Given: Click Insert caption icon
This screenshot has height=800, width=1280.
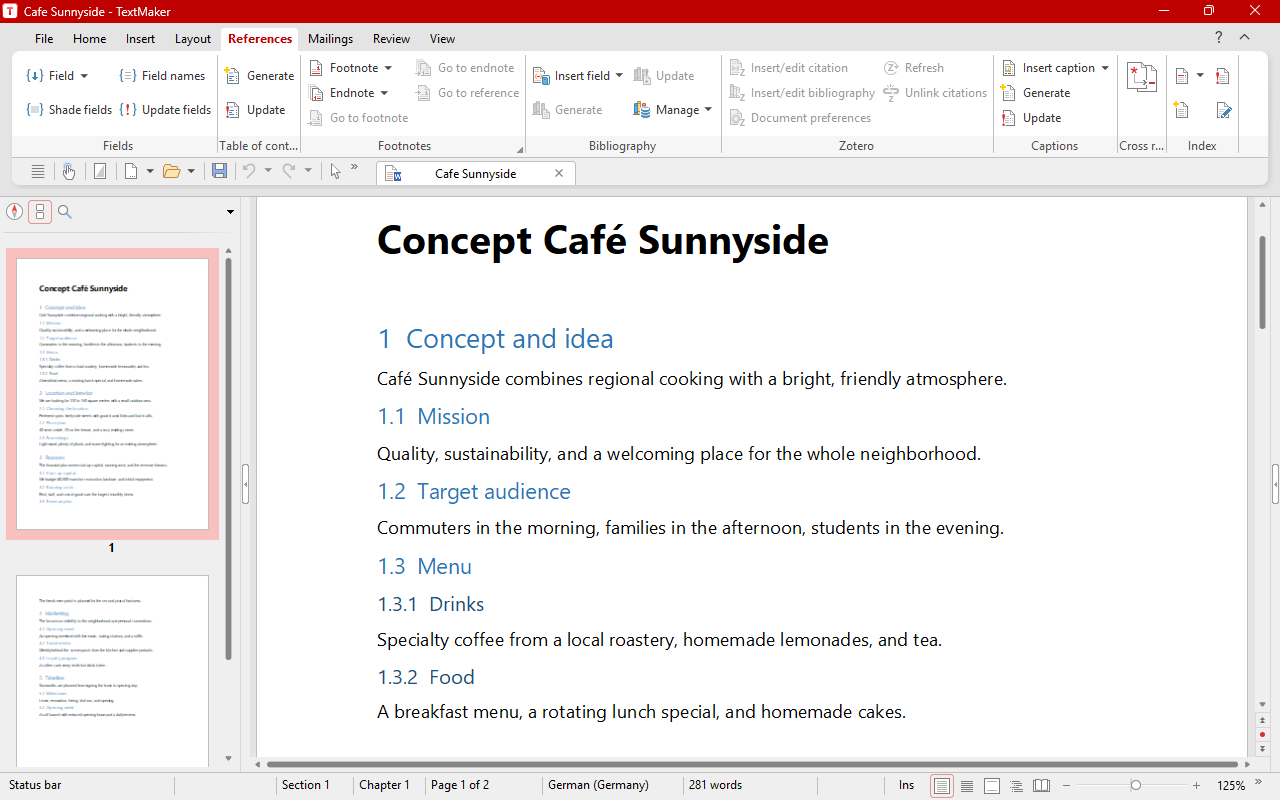Looking at the screenshot, I should [1009, 68].
